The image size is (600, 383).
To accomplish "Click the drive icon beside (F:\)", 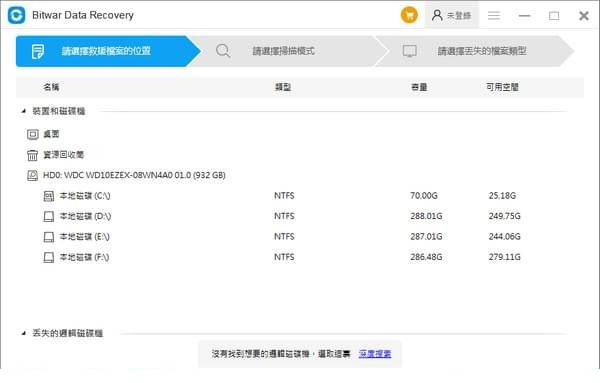I will pyautogui.click(x=49, y=258).
